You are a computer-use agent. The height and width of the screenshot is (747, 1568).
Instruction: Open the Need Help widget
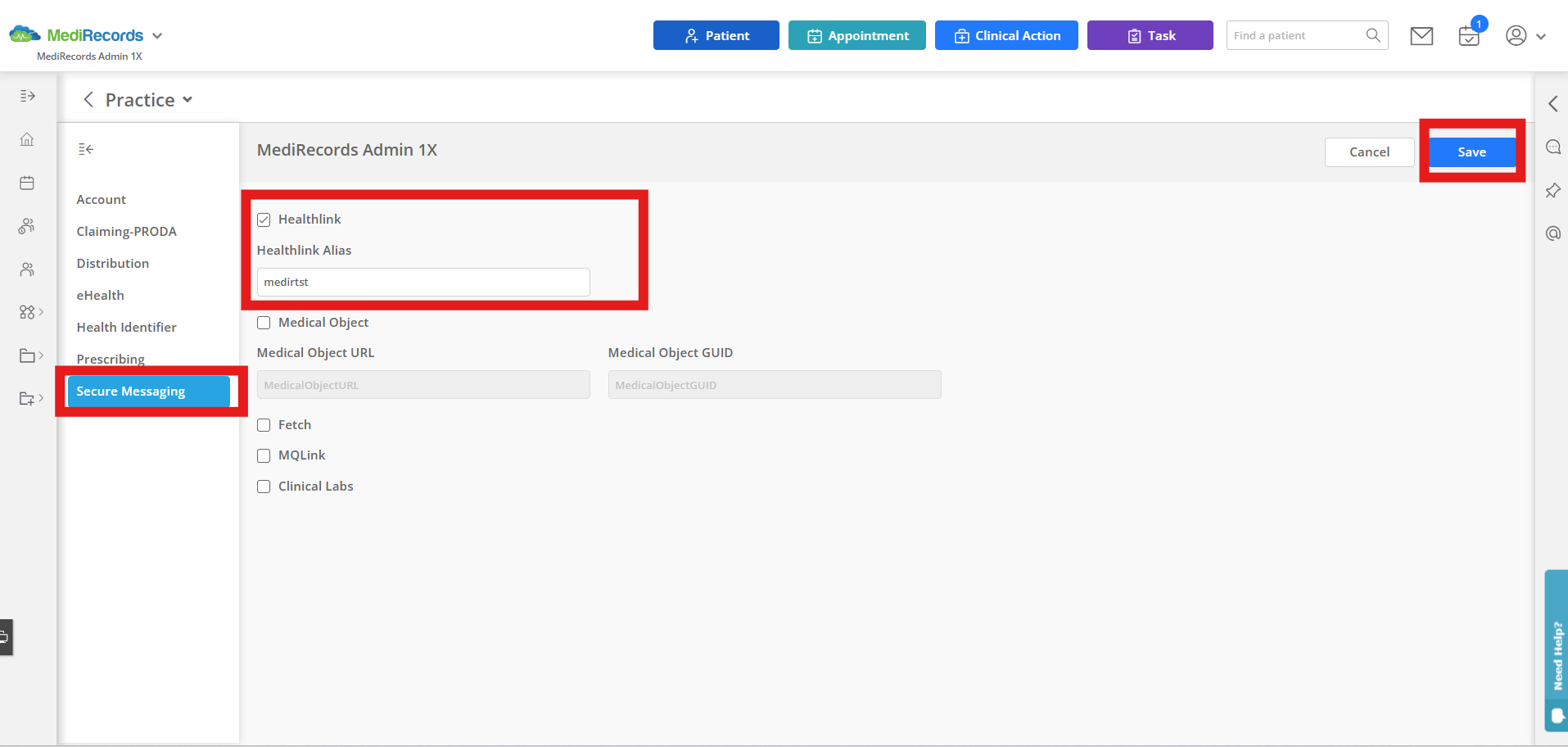(x=1557, y=650)
